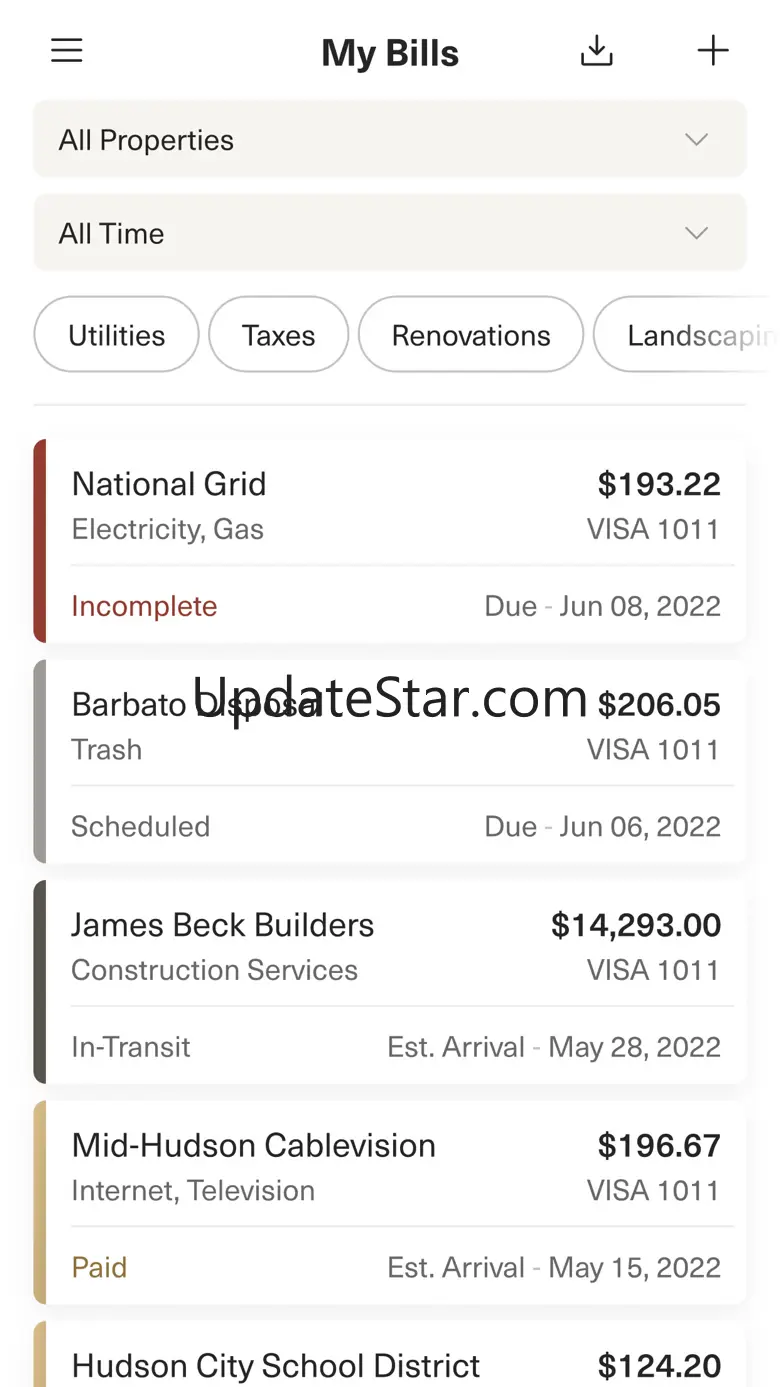Open the hamburger menu
Image resolution: width=780 pixels, height=1387 pixels.
tap(67, 51)
